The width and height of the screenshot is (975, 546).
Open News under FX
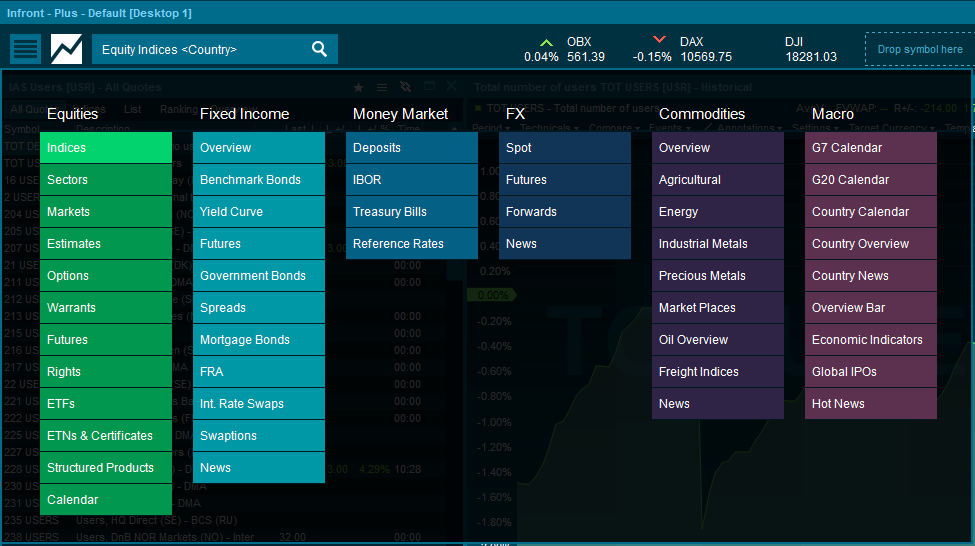(x=565, y=244)
